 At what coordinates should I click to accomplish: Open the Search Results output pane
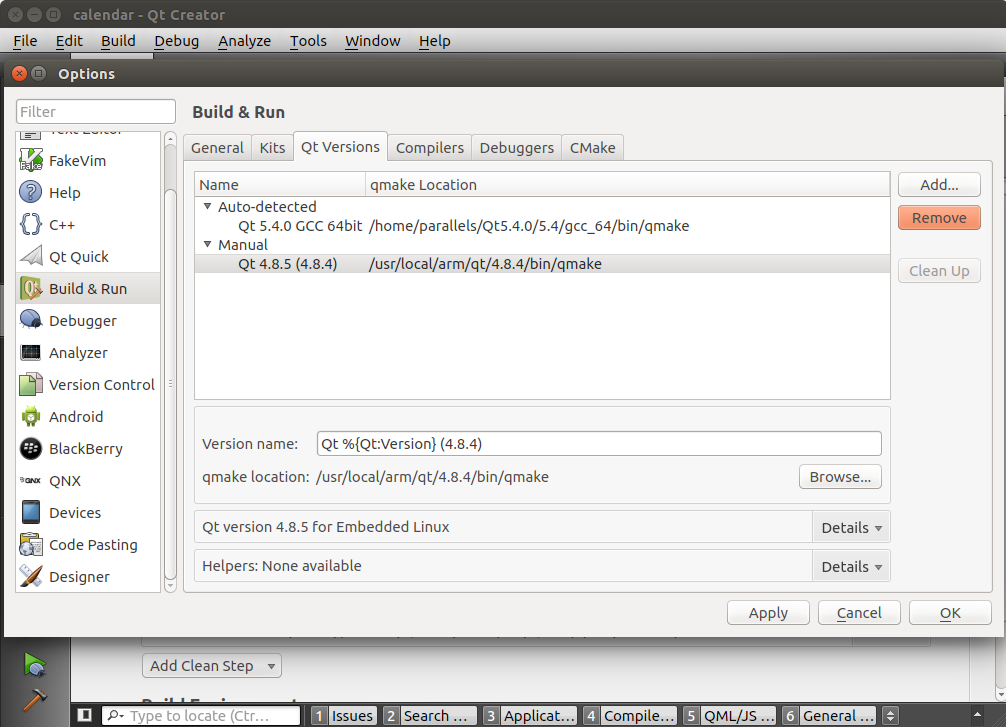(x=429, y=715)
